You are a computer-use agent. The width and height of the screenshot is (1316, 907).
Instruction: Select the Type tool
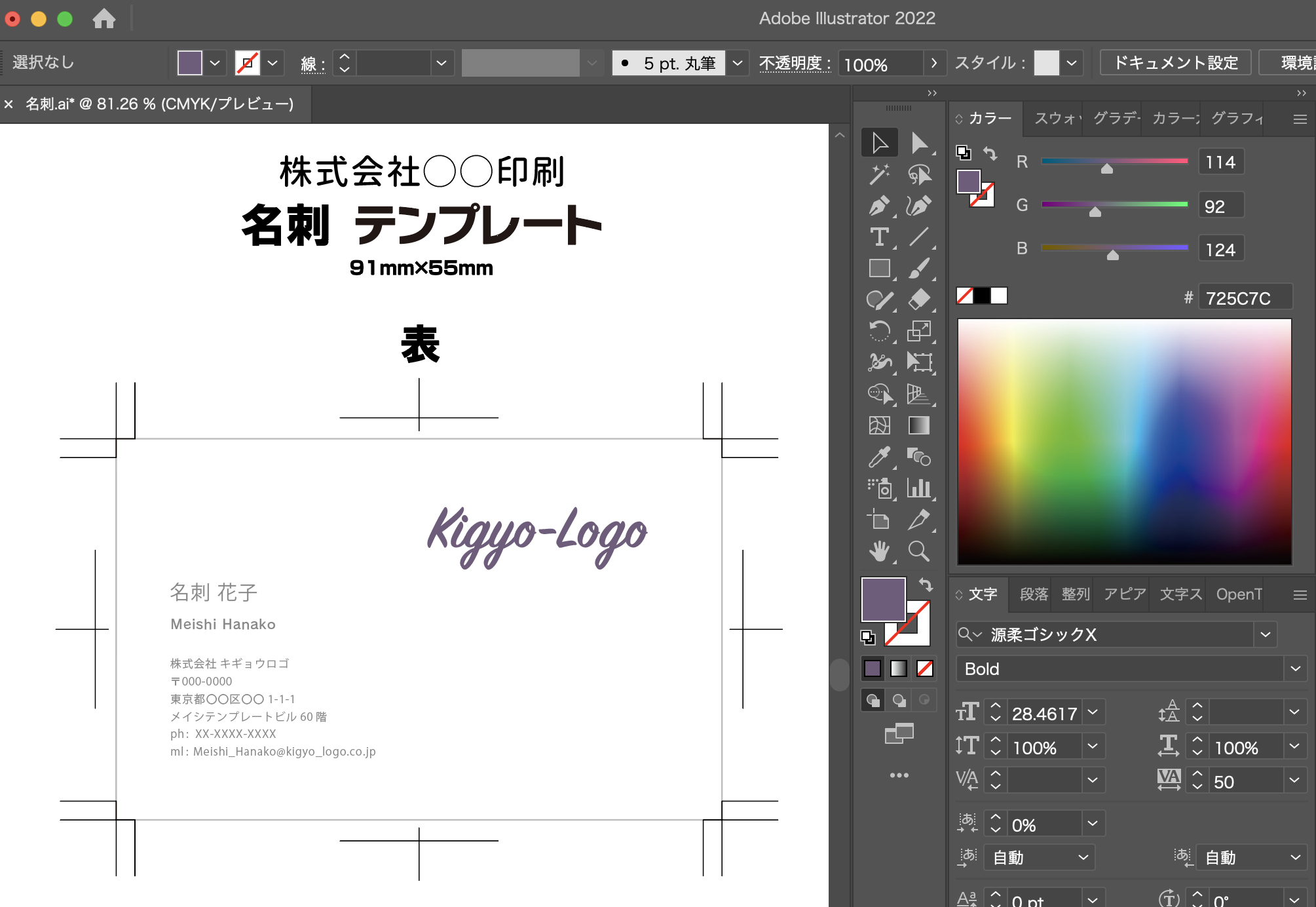click(x=879, y=237)
